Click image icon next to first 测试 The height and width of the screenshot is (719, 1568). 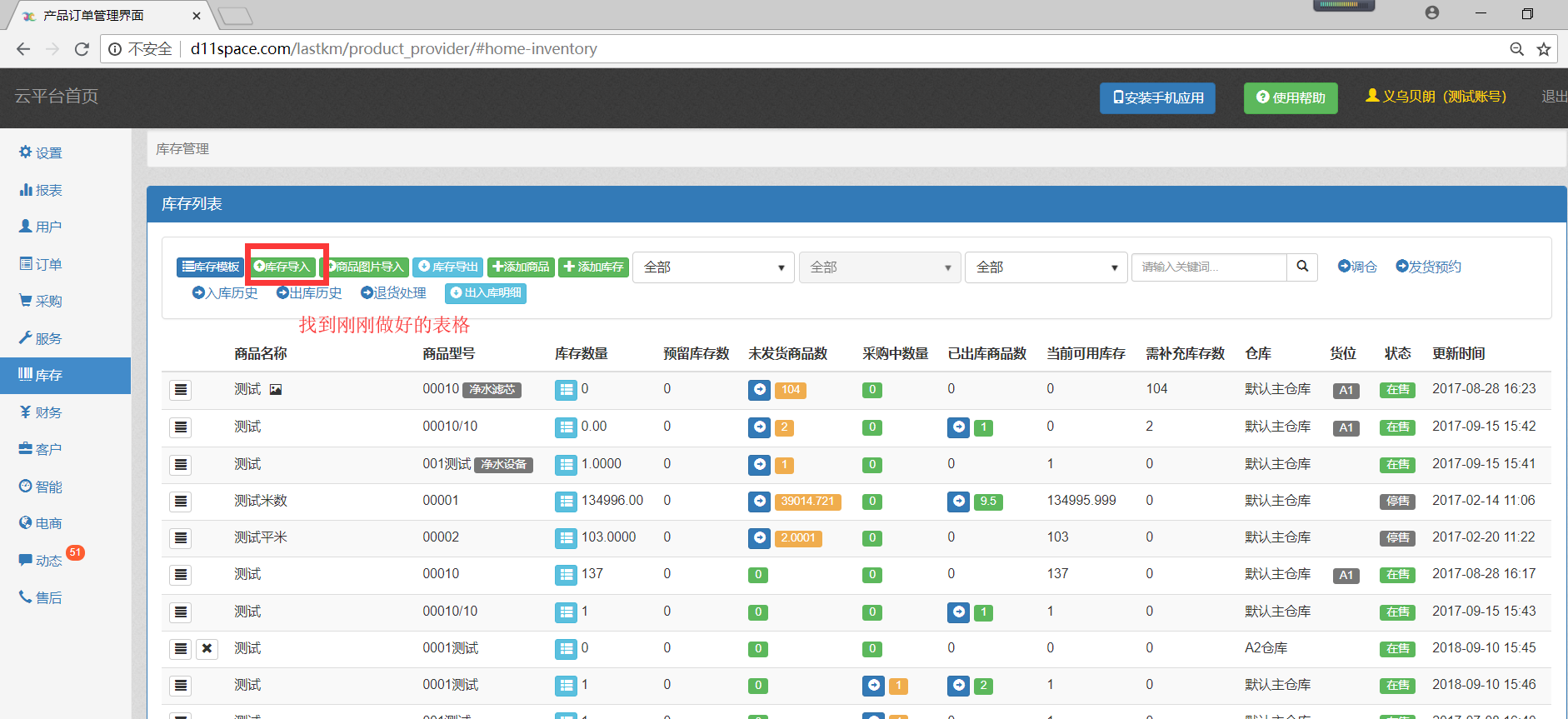coord(276,389)
